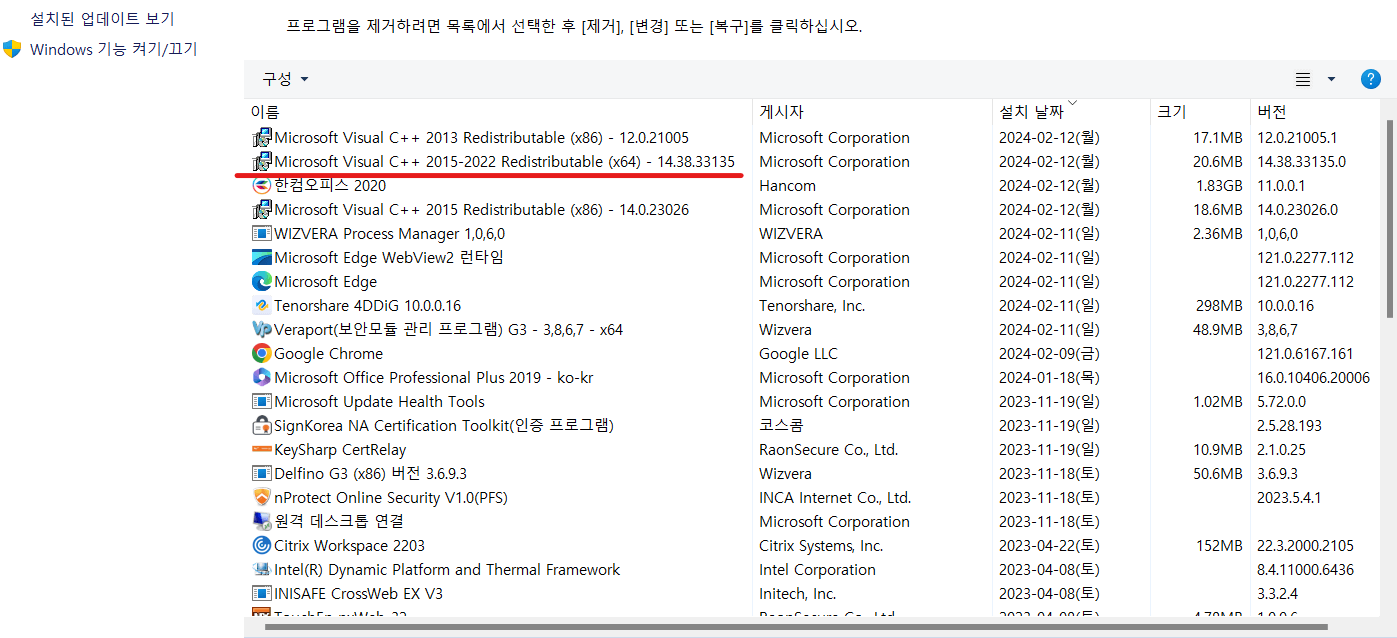This screenshot has width=1397, height=638.
Task: Click the Windows shield icon beside 기능 켜기/끄기
Action: (x=11, y=48)
